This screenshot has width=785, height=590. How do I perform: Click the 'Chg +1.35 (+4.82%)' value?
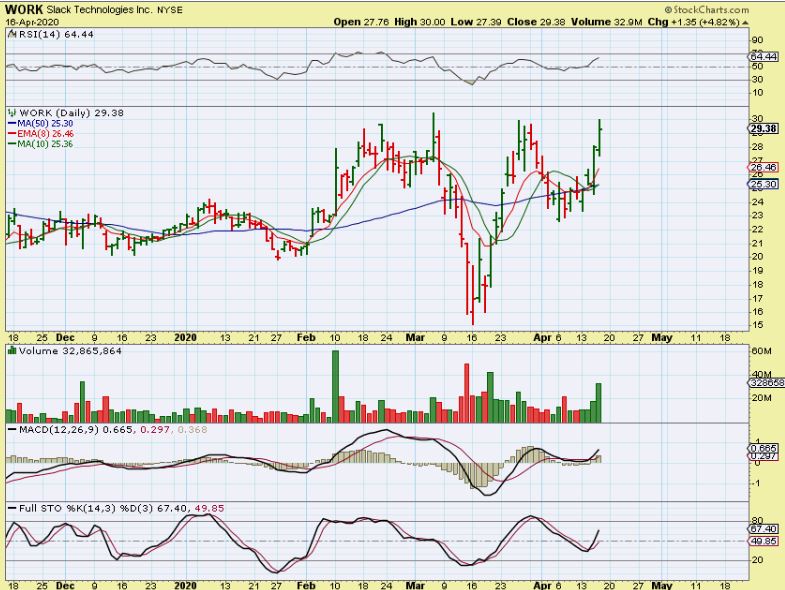tap(693, 22)
